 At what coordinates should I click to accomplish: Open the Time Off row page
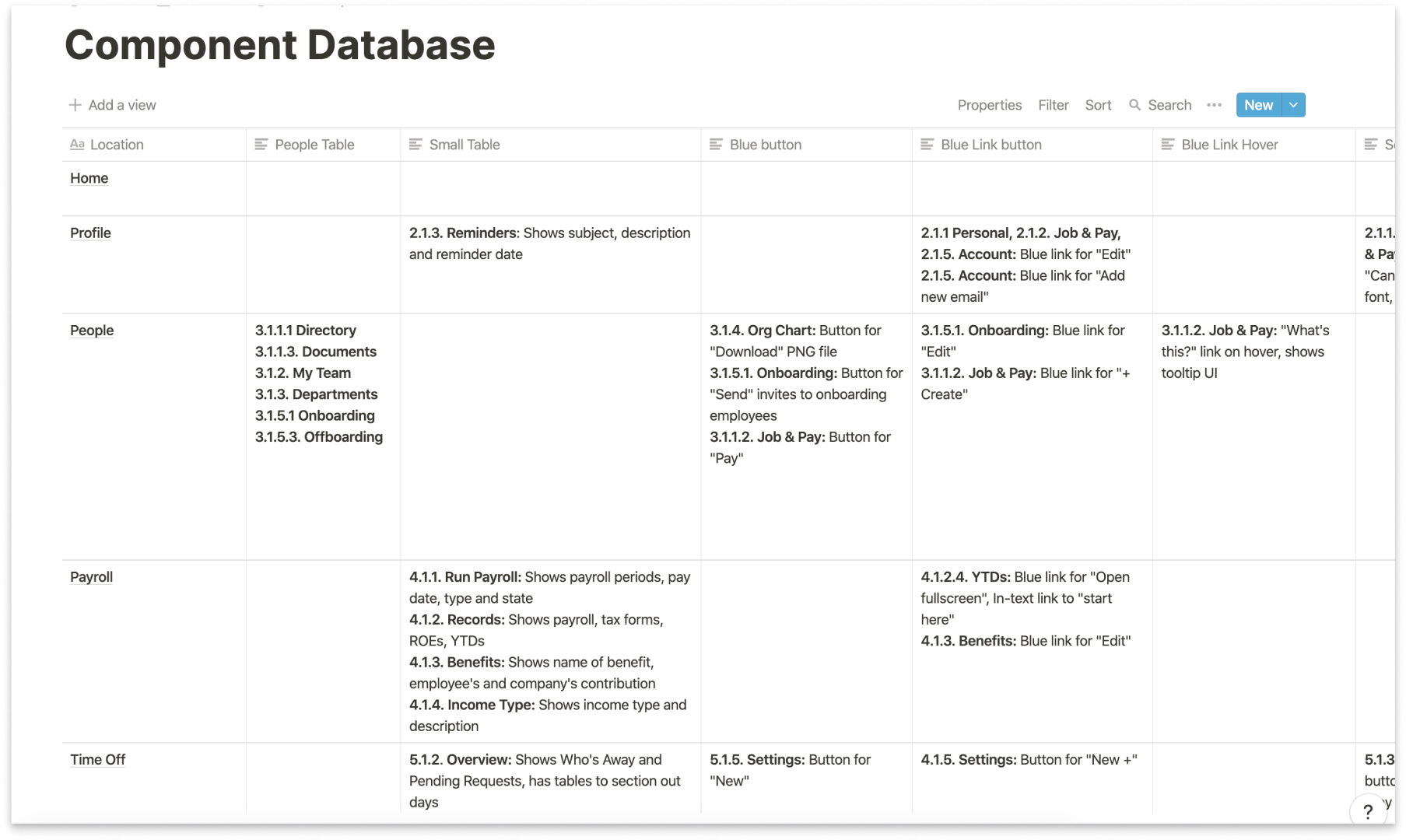[97, 760]
